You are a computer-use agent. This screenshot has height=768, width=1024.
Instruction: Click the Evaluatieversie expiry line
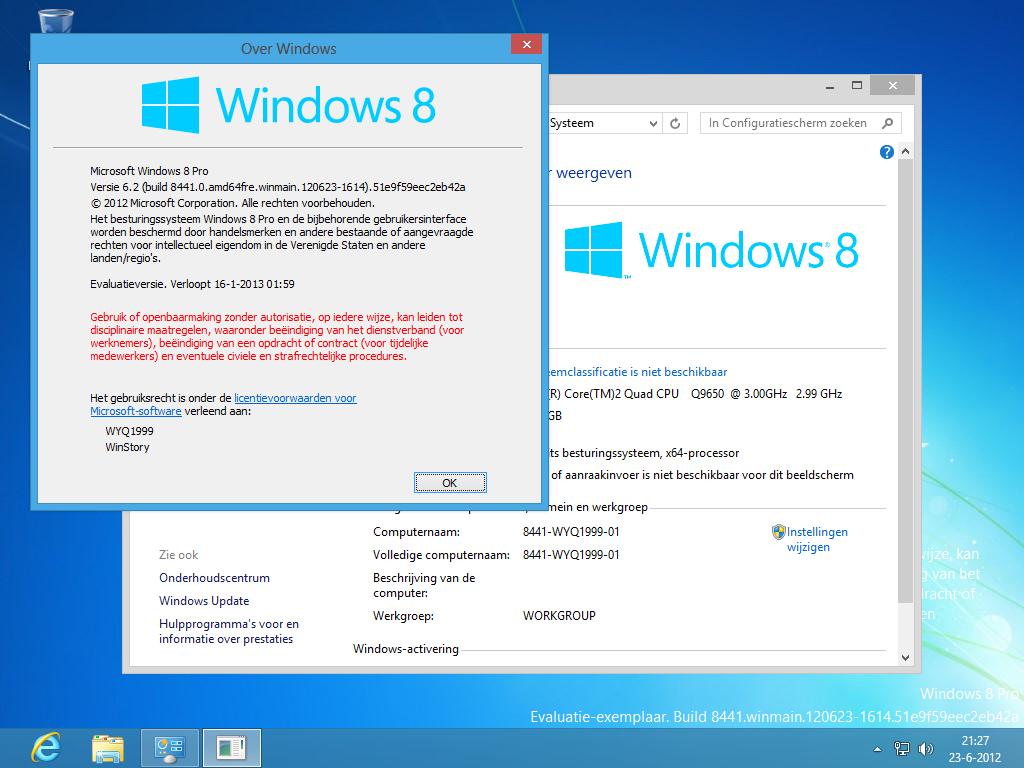click(x=192, y=285)
